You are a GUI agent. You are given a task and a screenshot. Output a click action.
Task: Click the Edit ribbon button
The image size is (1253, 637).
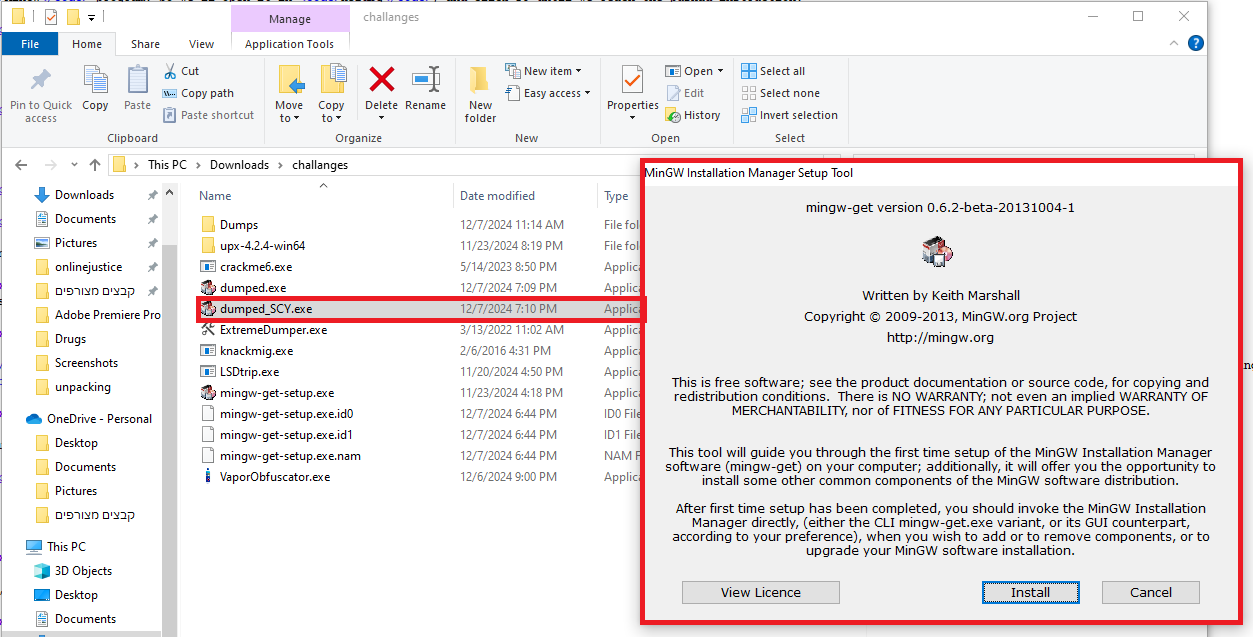(x=685, y=93)
